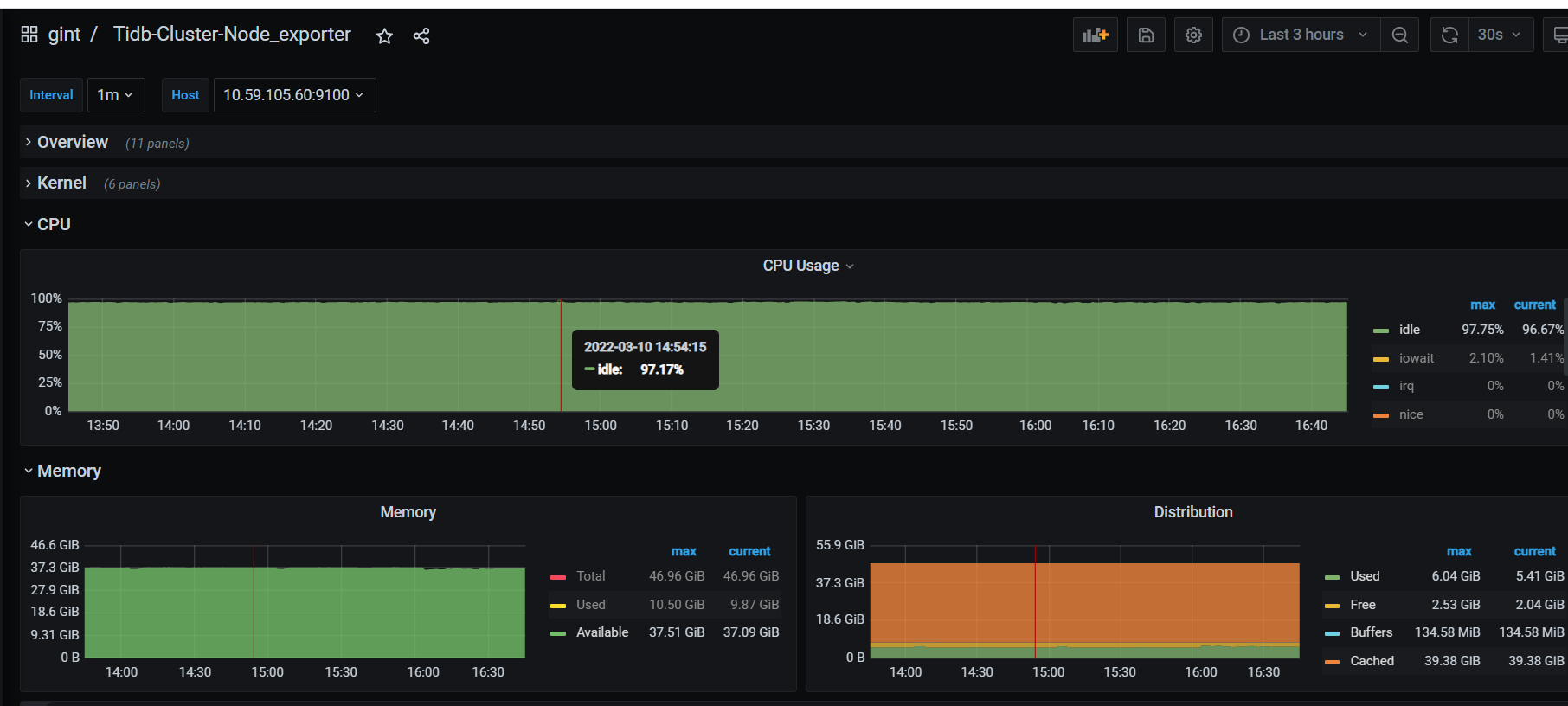Toggle the Cached series in Distribution legend
This screenshot has height=706, width=1568.
coord(1372,661)
